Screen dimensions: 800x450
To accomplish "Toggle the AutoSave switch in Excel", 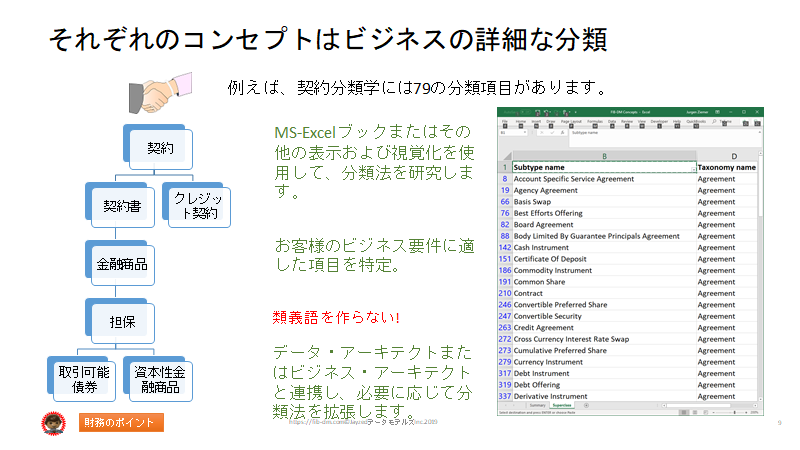I will pyautogui.click(x=526, y=112).
